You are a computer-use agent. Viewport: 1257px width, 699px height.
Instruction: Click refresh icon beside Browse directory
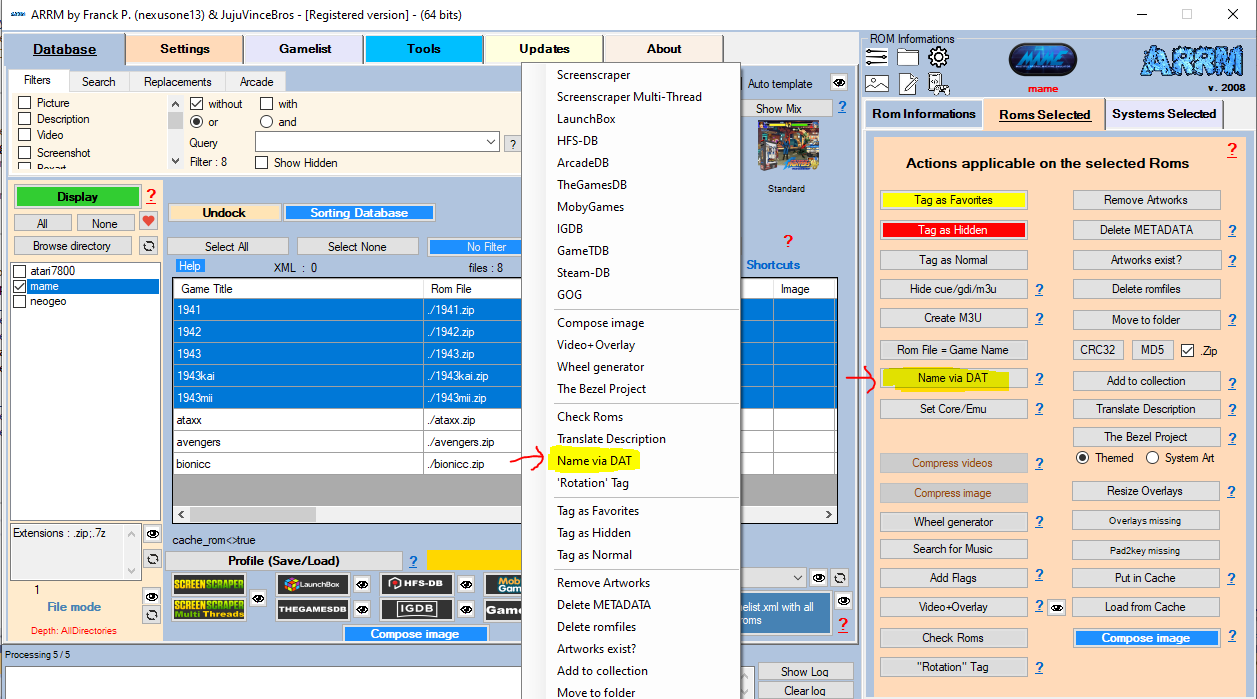click(x=149, y=246)
